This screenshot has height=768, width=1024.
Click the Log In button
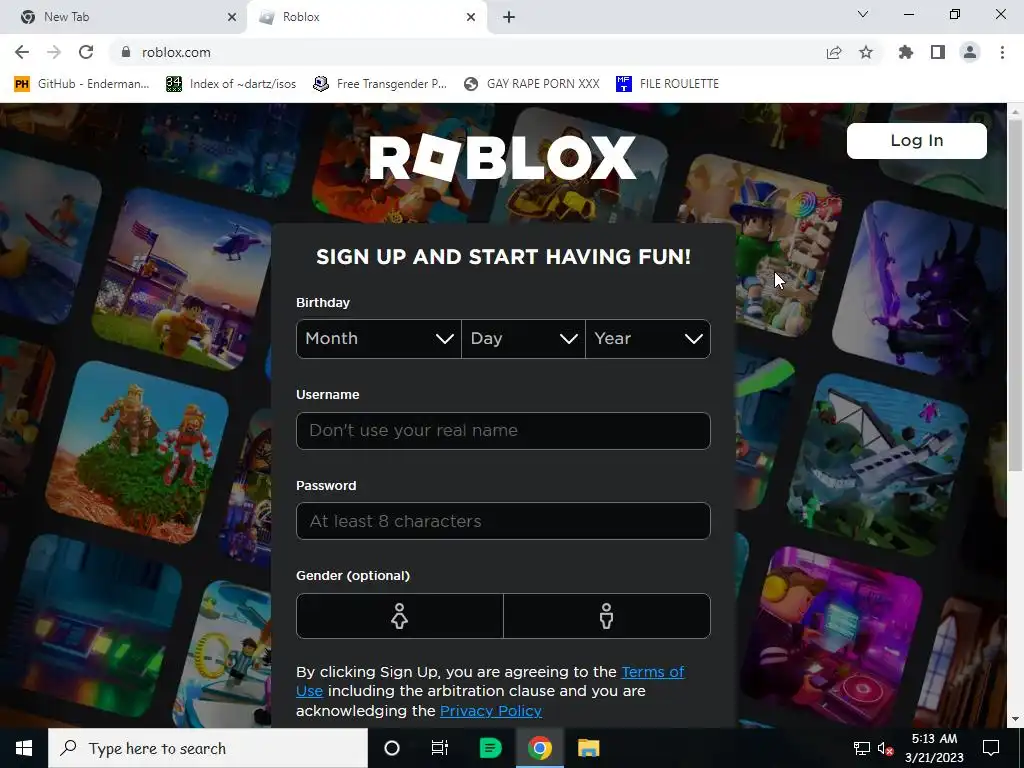(916, 140)
